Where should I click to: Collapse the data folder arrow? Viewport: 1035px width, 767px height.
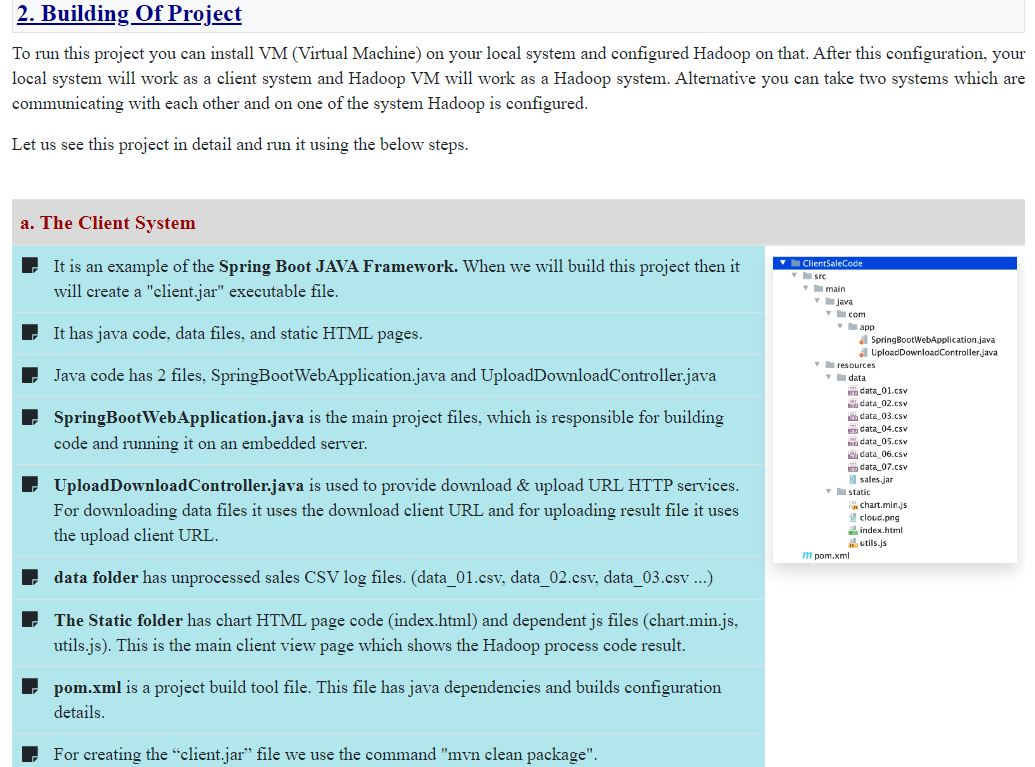click(x=829, y=378)
